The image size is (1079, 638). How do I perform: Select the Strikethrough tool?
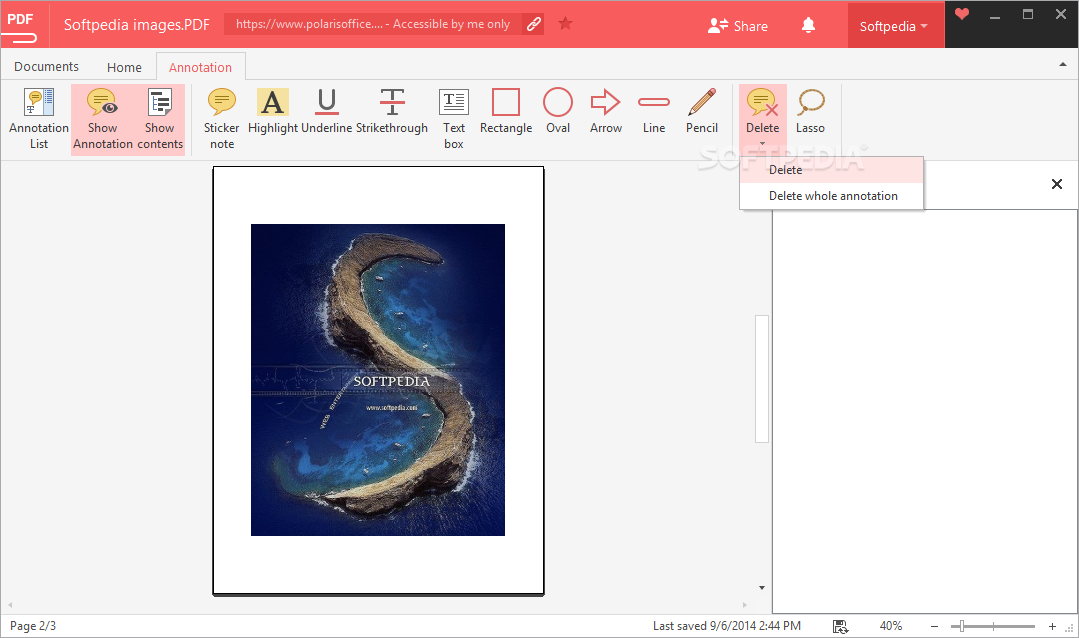click(392, 111)
